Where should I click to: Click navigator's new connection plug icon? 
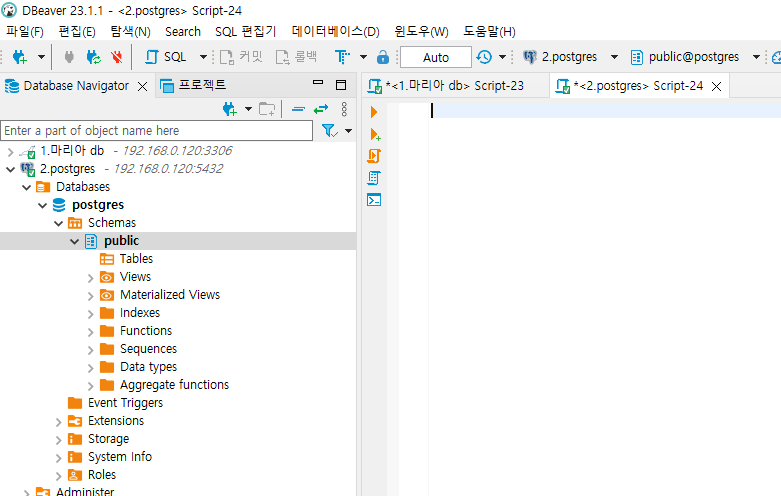(x=230, y=109)
